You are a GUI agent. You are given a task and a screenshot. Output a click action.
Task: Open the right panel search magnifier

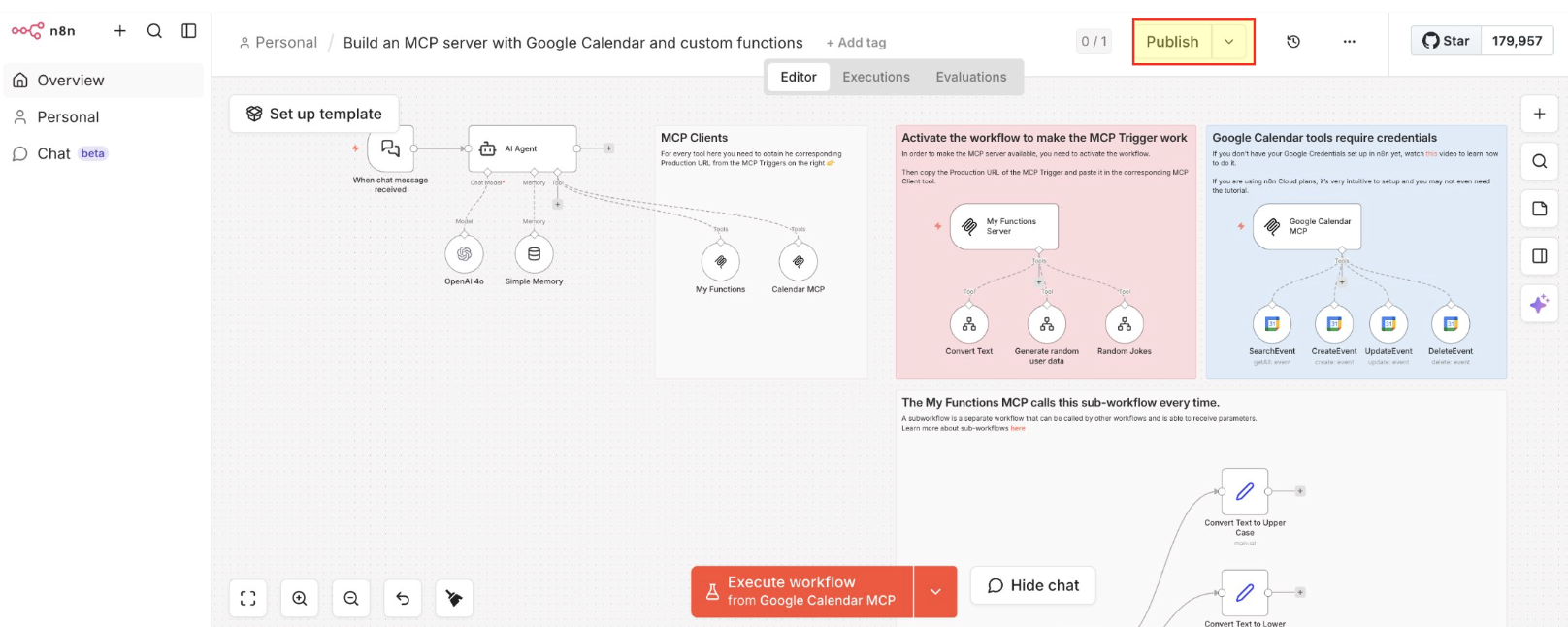(x=1539, y=161)
